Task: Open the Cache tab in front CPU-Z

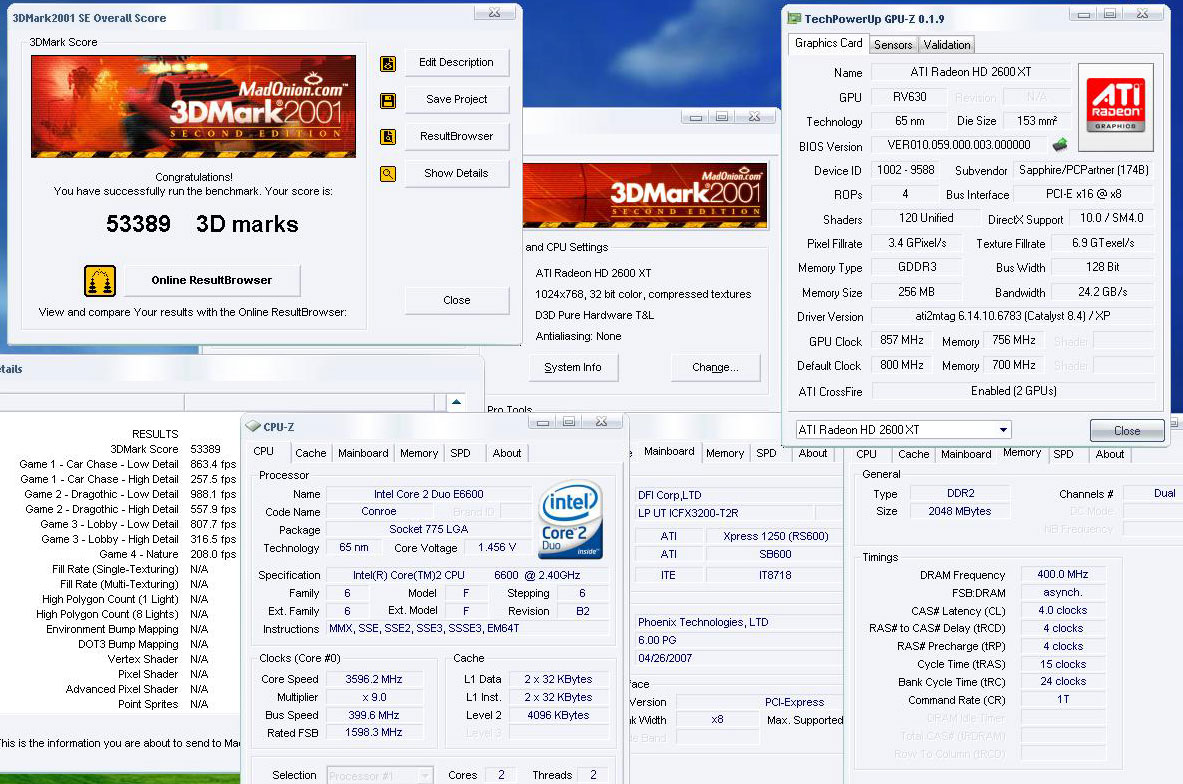Action: click(x=311, y=453)
